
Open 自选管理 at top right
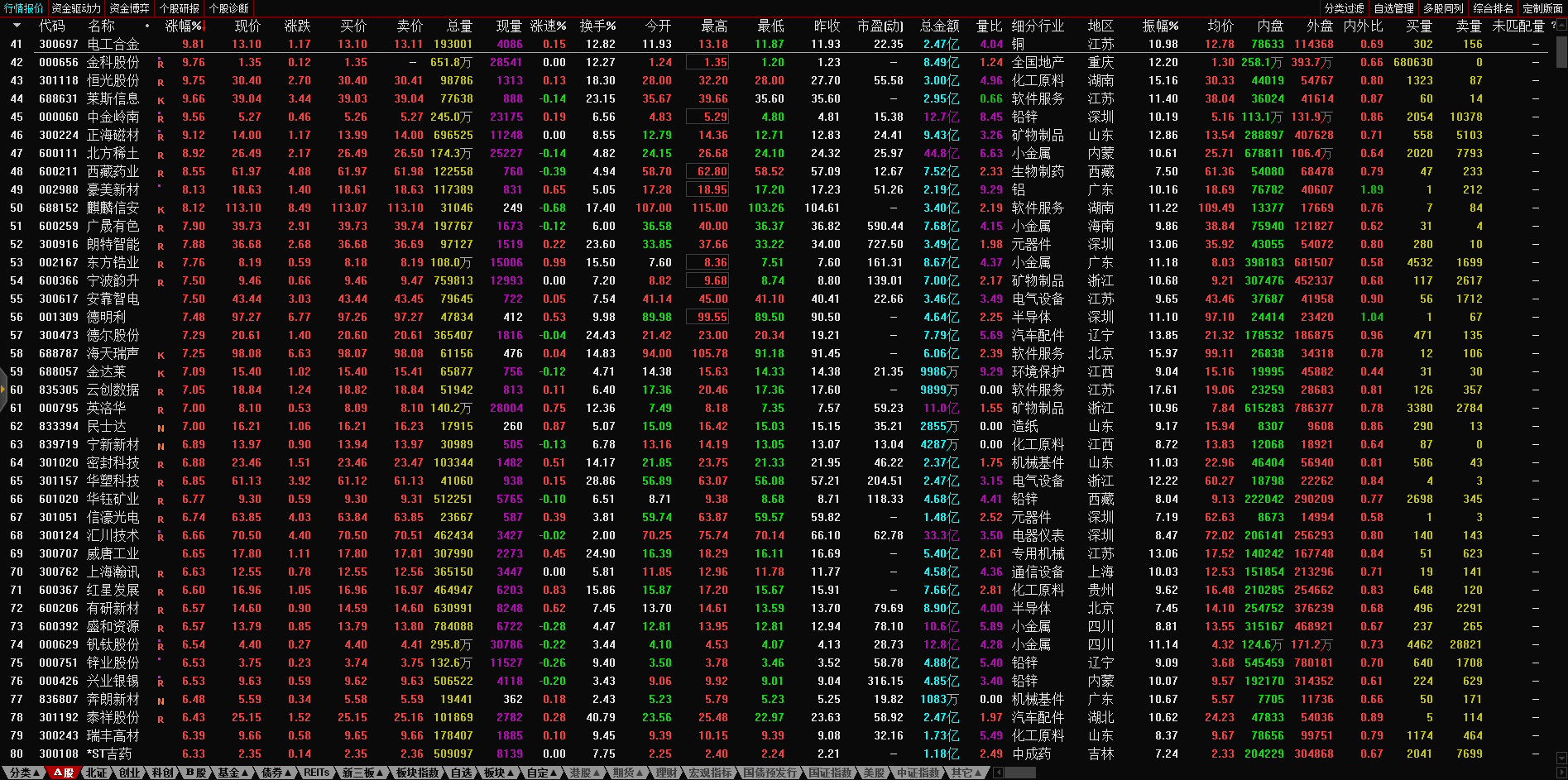click(1393, 8)
